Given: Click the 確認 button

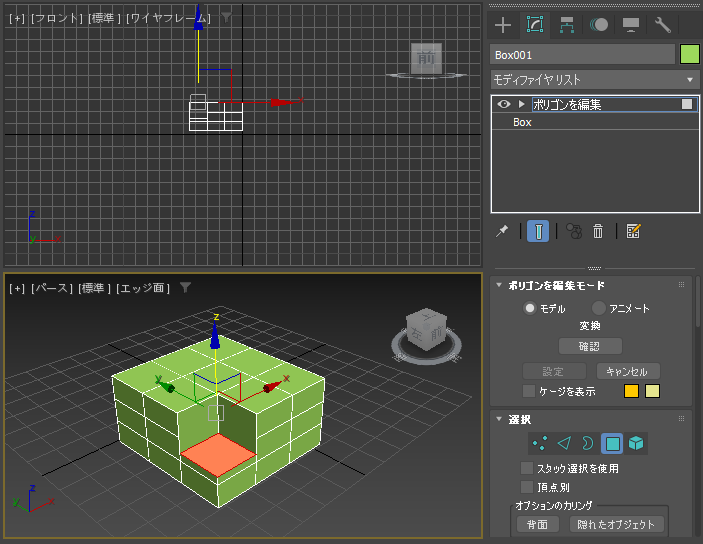Looking at the screenshot, I should click(x=590, y=346).
